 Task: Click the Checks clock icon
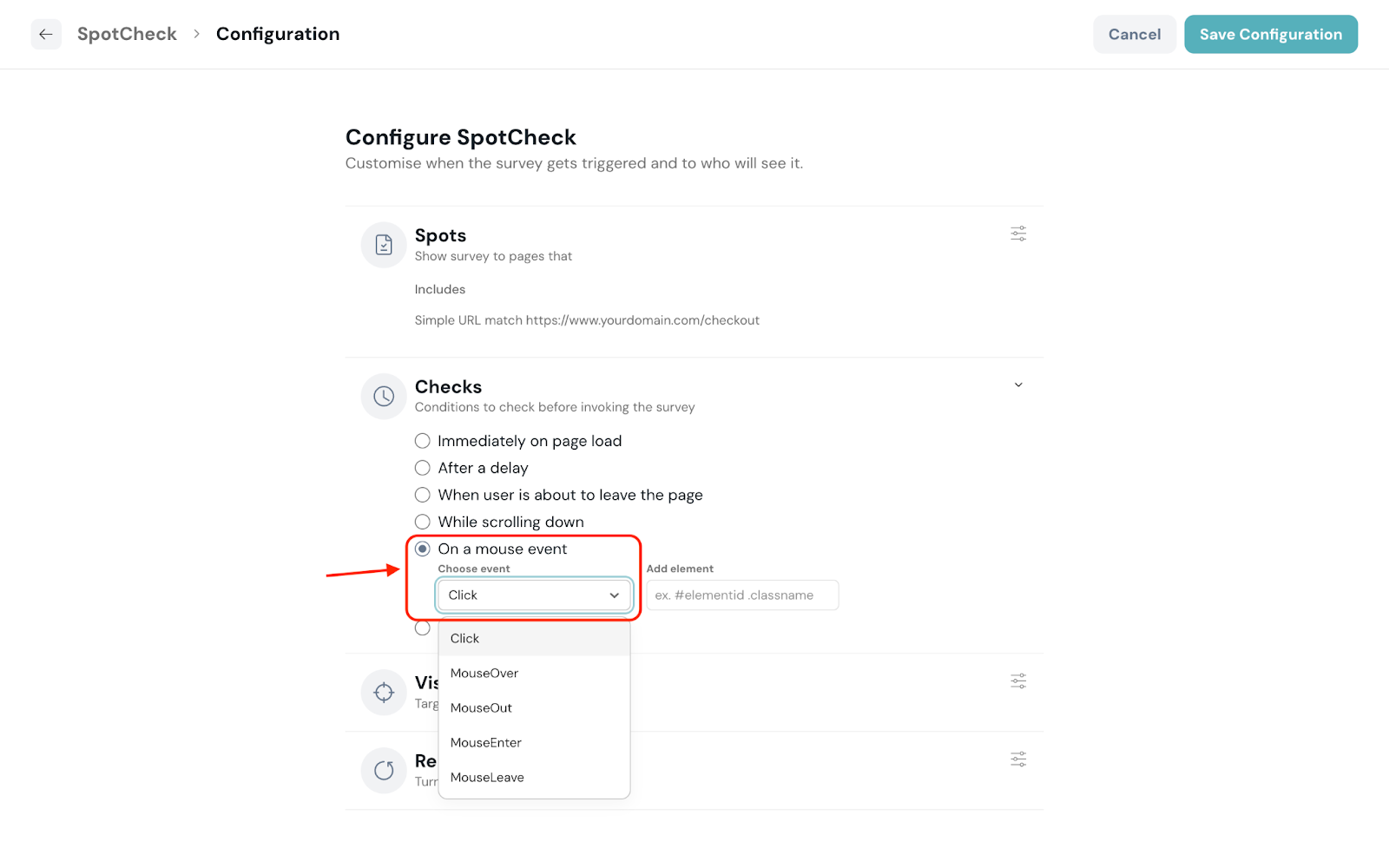coord(384,397)
